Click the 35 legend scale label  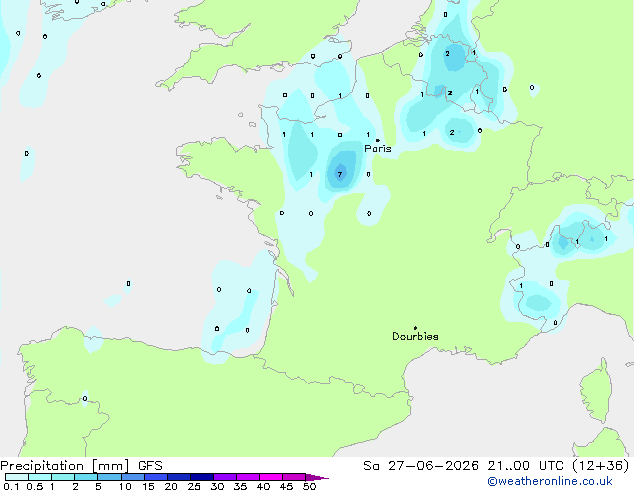(240, 486)
